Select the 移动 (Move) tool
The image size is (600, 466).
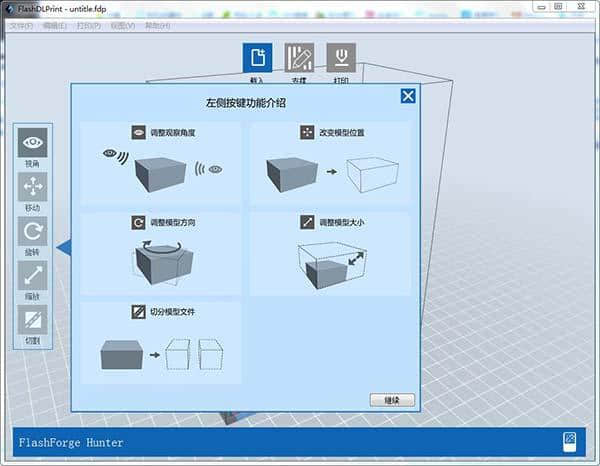point(32,186)
